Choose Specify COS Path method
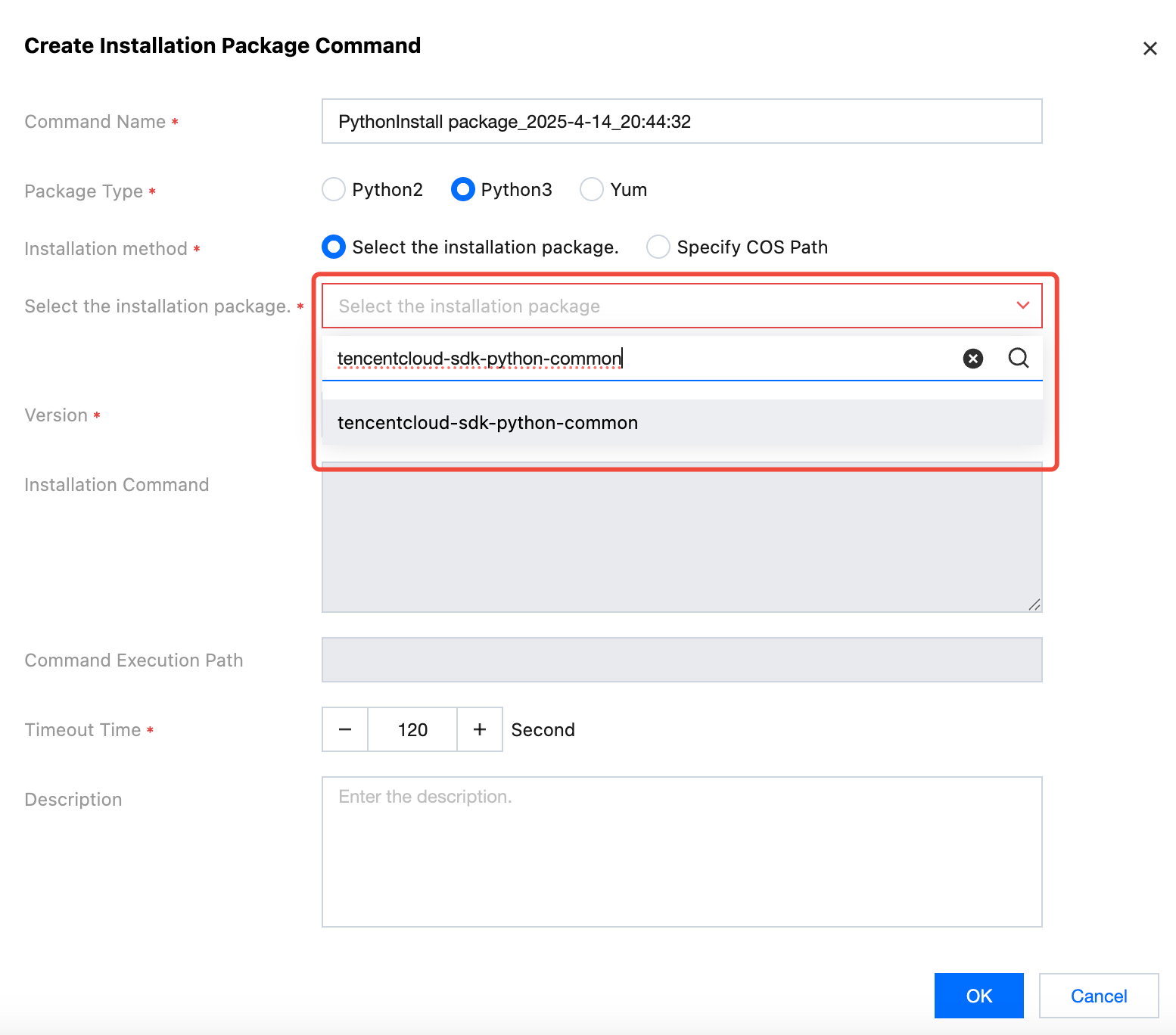The width and height of the screenshot is (1176, 1035). click(658, 247)
